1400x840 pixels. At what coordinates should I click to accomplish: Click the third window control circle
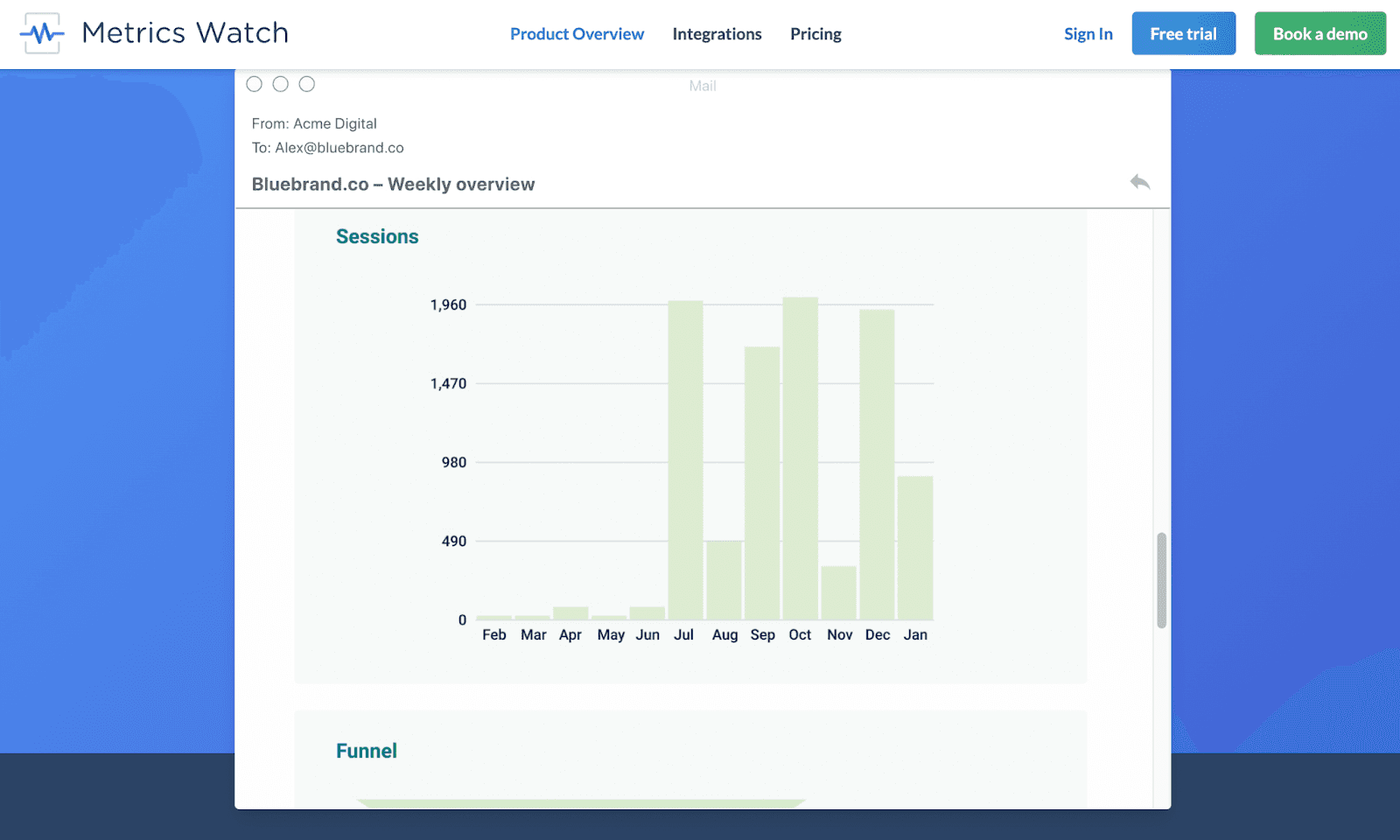(306, 84)
